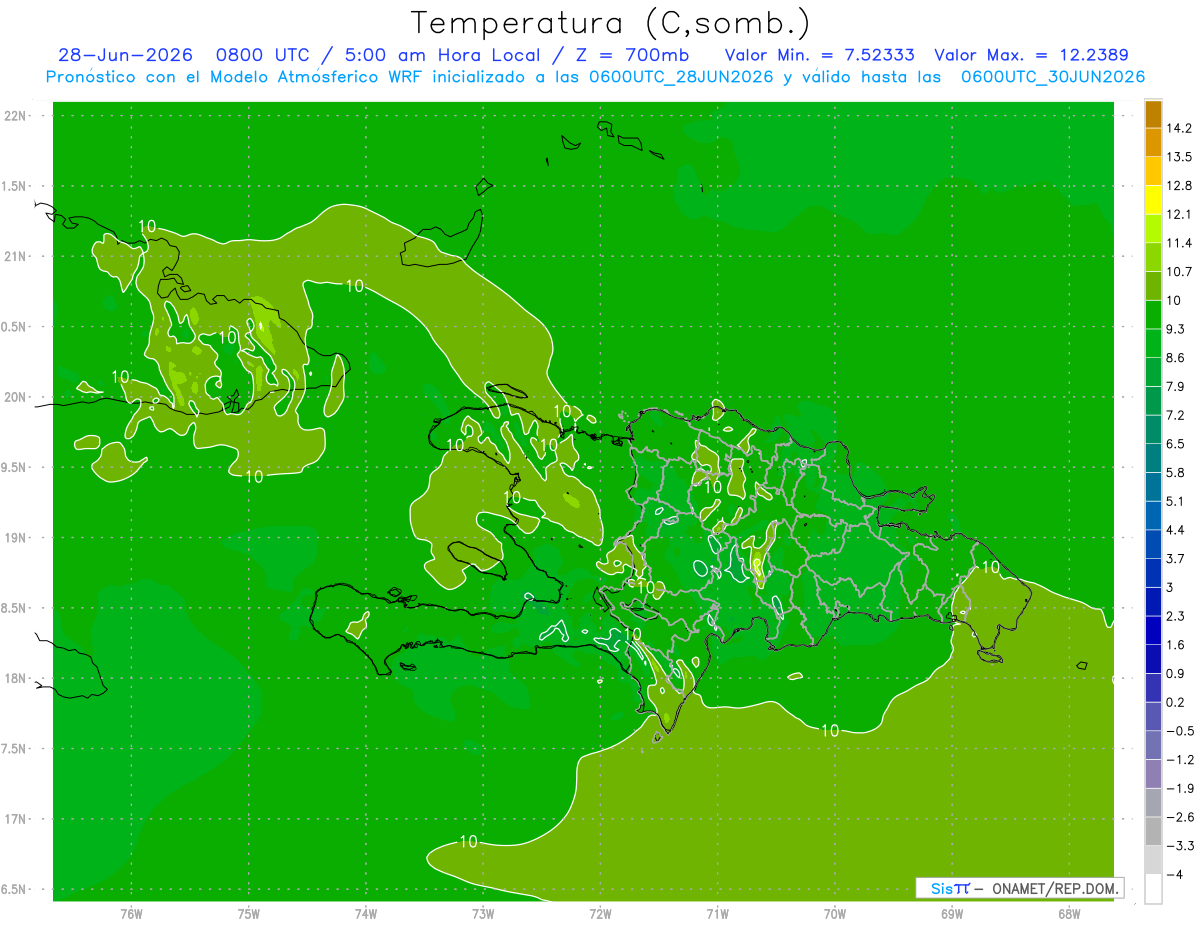Select the "Valor Max. = 12.2389" text
The width and height of the screenshot is (1200, 927).
point(1032,55)
